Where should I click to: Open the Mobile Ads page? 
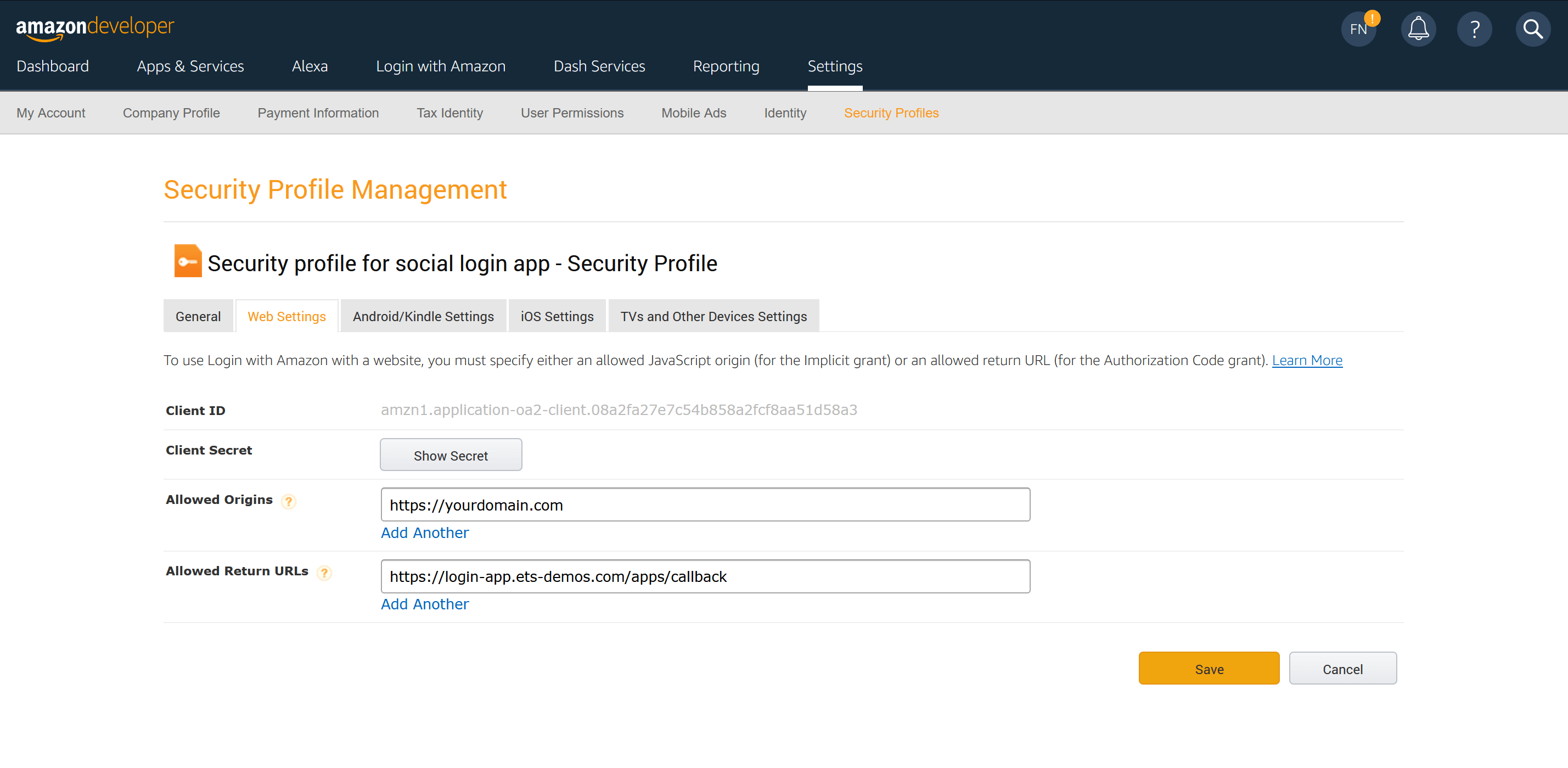coord(694,113)
